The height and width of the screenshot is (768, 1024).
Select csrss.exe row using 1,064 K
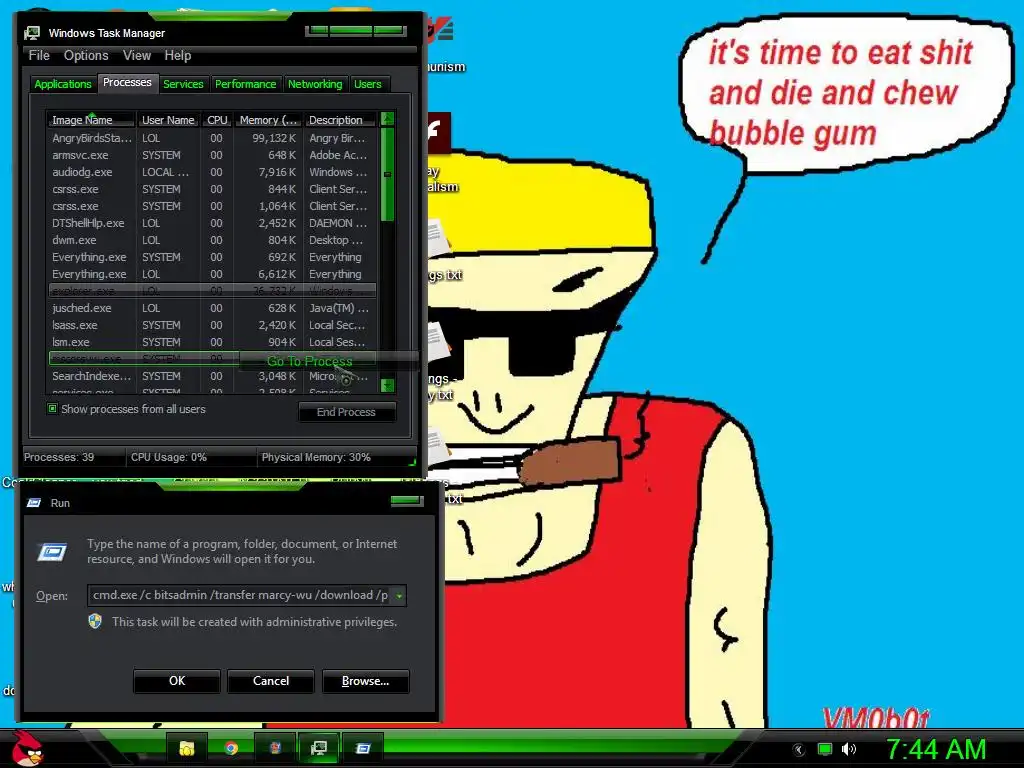(212, 206)
